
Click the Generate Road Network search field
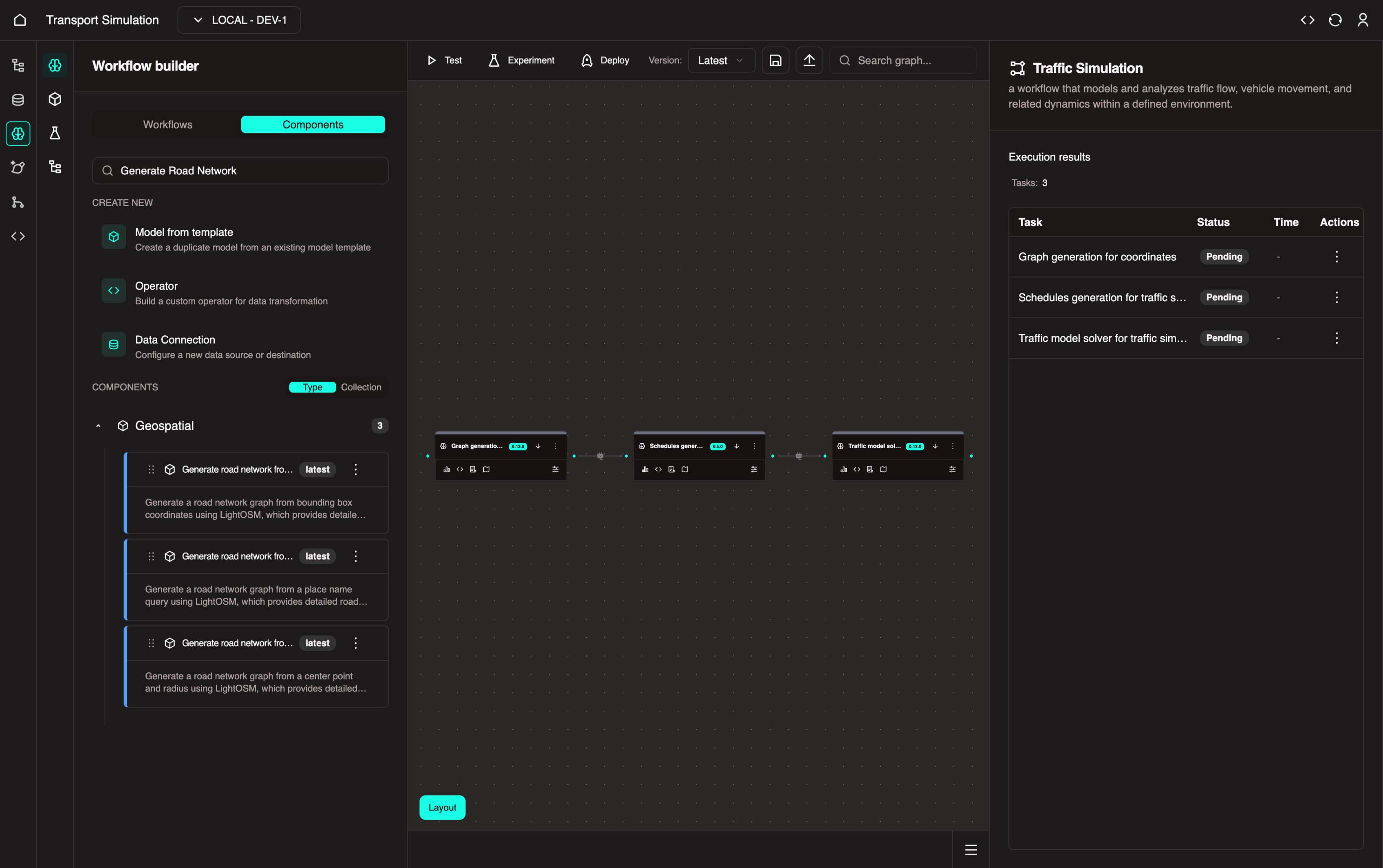point(240,170)
